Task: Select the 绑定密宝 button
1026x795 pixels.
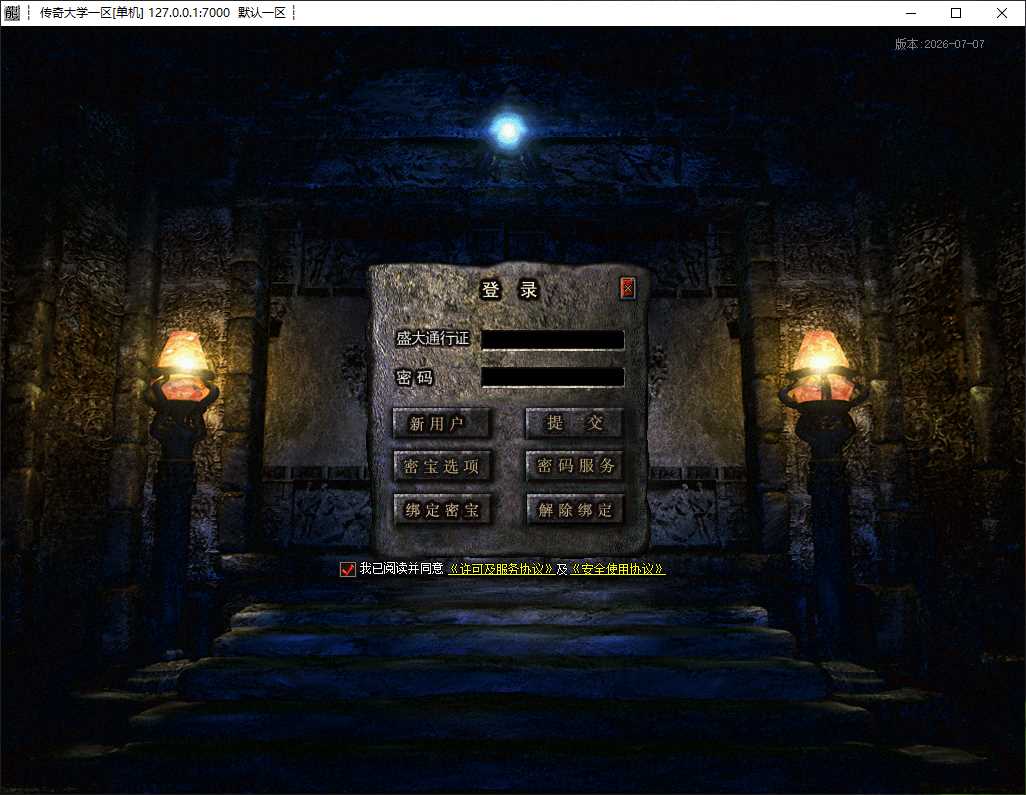Action: pos(442,510)
